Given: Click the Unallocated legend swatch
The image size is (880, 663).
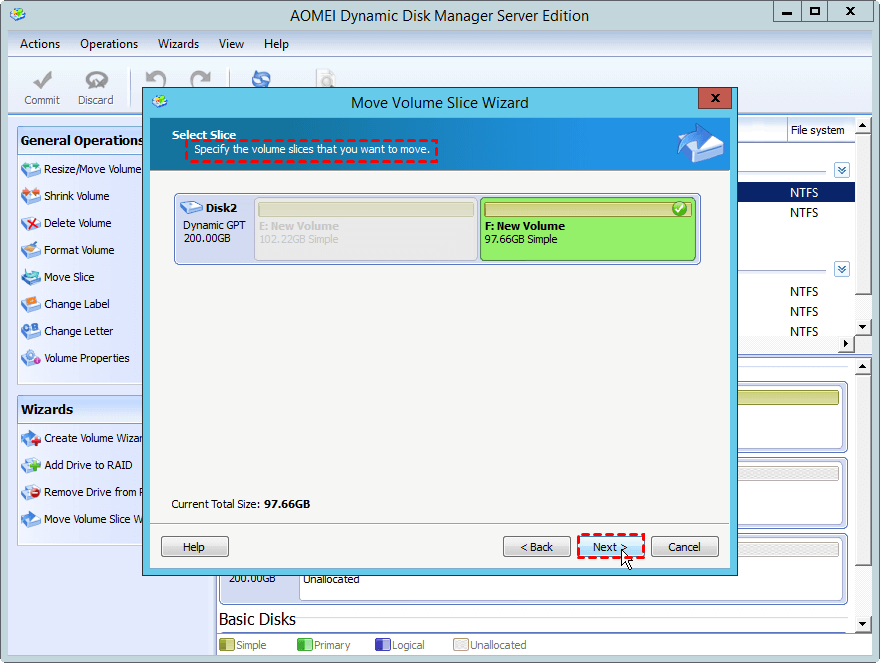Looking at the screenshot, I should coord(461,644).
